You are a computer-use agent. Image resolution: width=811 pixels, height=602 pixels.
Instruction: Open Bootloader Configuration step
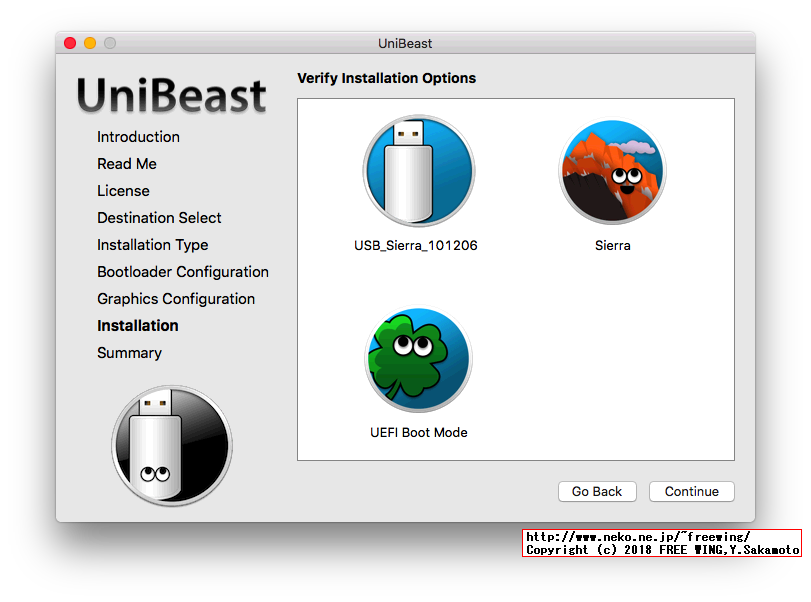182,271
